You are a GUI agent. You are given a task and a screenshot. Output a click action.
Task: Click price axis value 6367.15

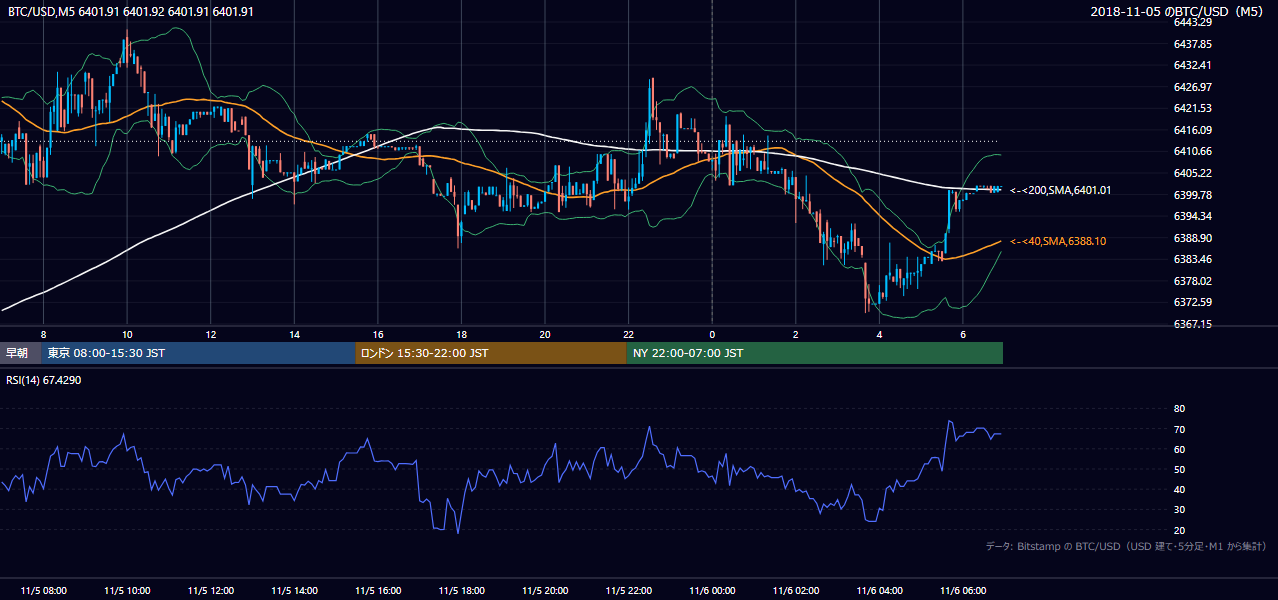click(x=1193, y=324)
